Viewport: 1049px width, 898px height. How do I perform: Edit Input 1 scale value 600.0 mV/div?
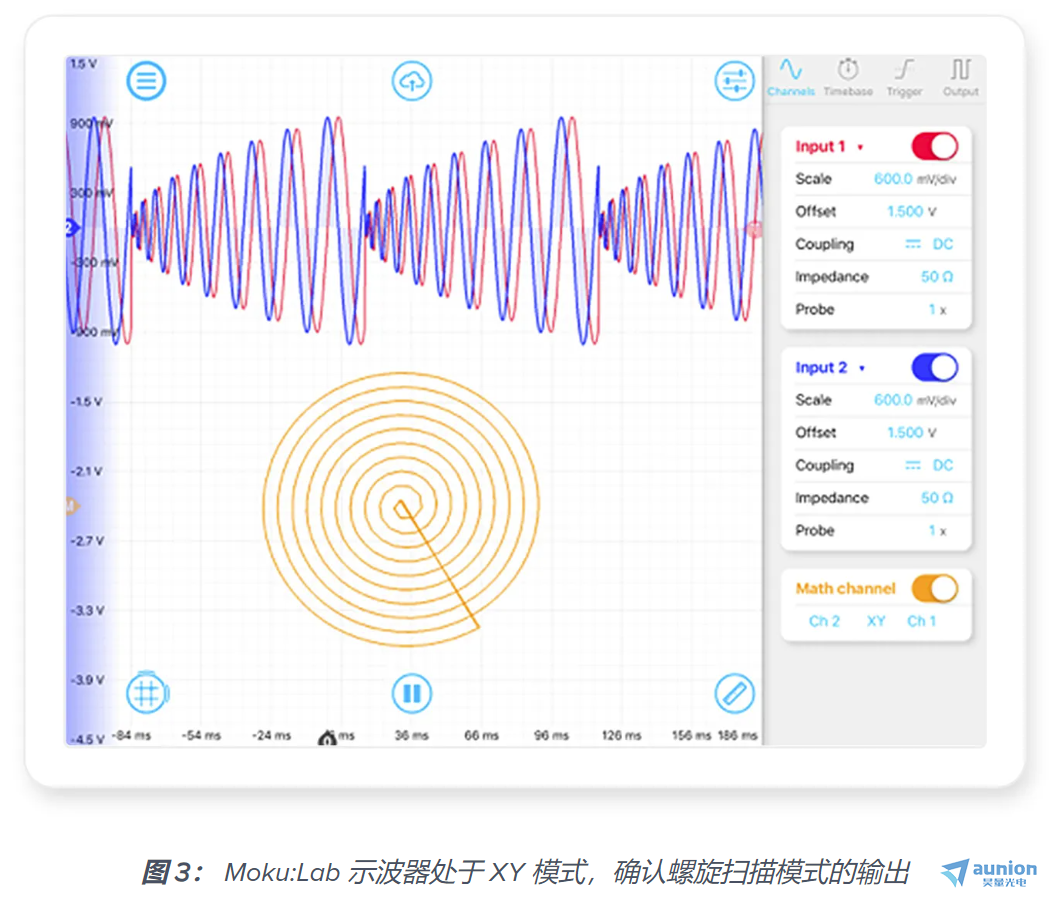tap(915, 179)
